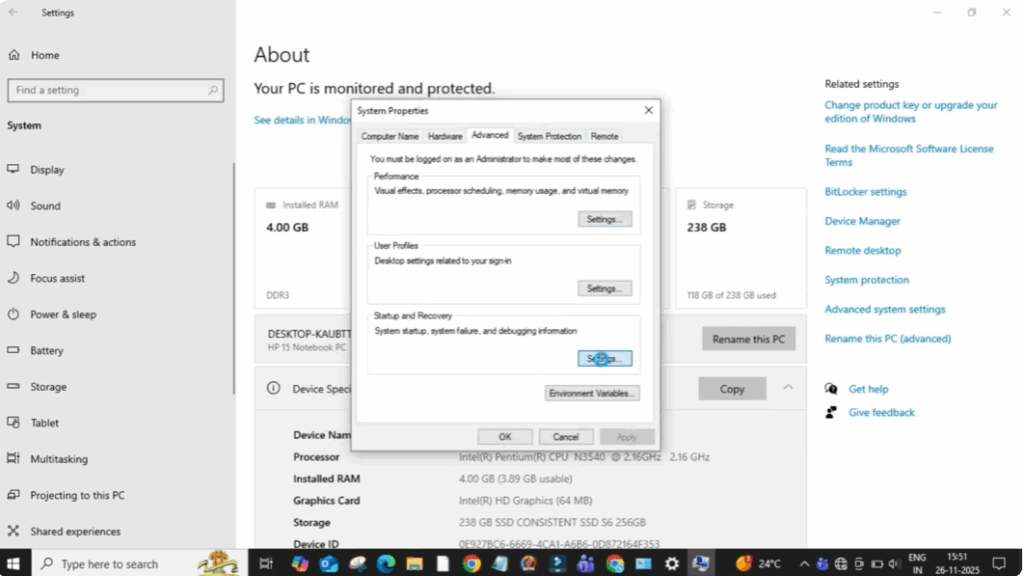This screenshot has width=1024, height=576.
Task: Select Sound in the Settings sidebar
Action: click(45, 205)
